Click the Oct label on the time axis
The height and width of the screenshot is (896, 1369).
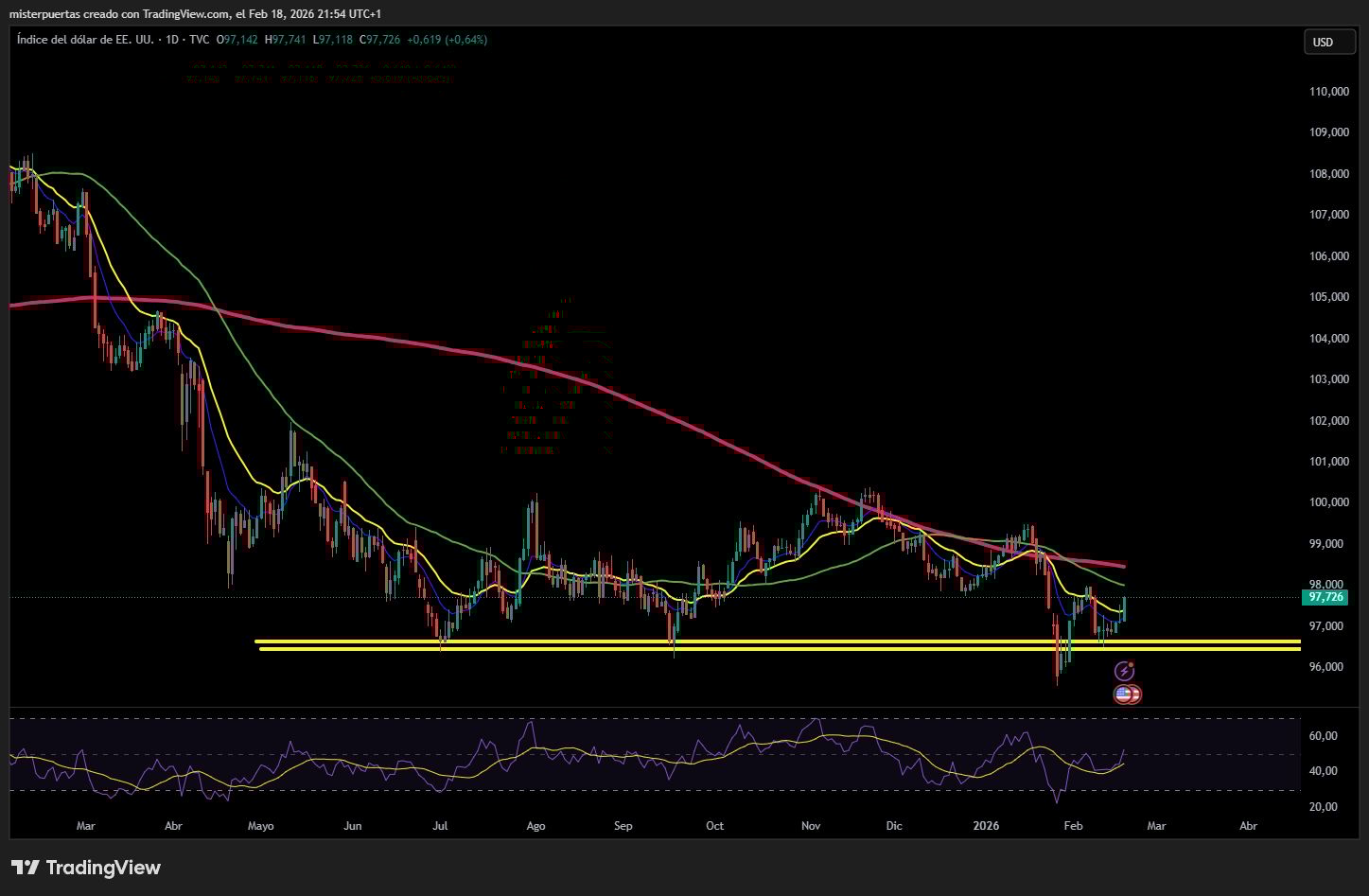pos(714,826)
